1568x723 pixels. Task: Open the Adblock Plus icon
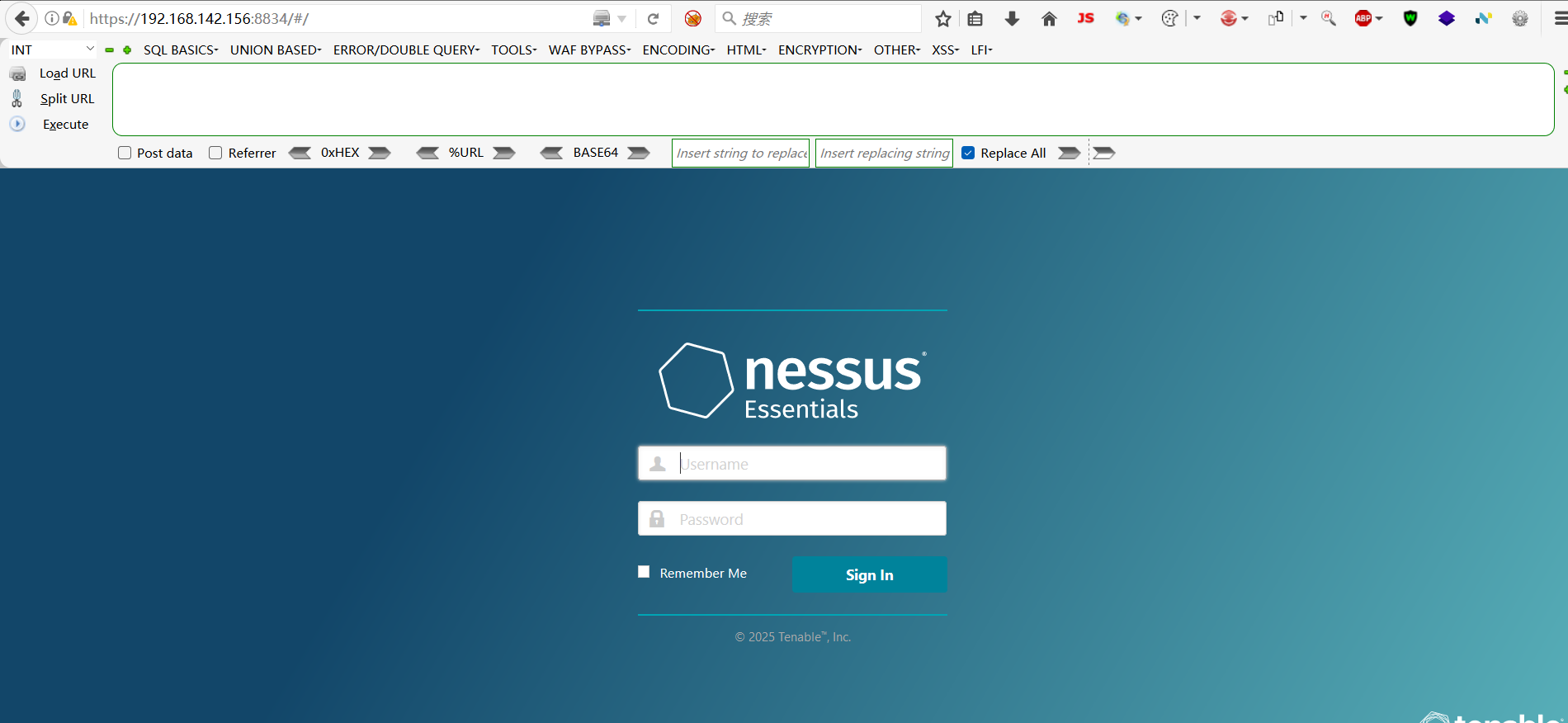[1363, 18]
